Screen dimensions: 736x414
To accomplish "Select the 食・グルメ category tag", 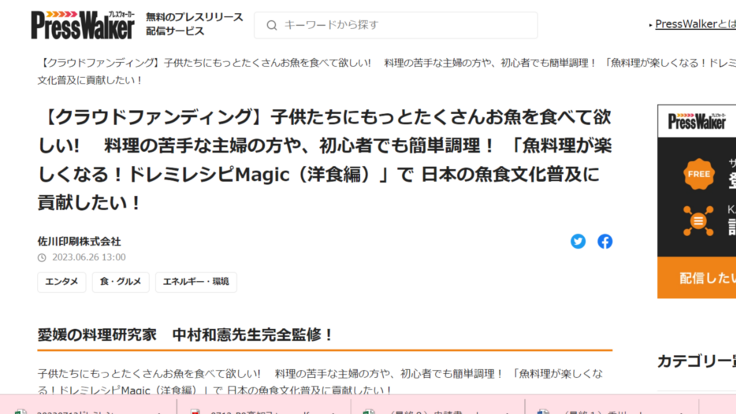I will [x=120, y=282].
